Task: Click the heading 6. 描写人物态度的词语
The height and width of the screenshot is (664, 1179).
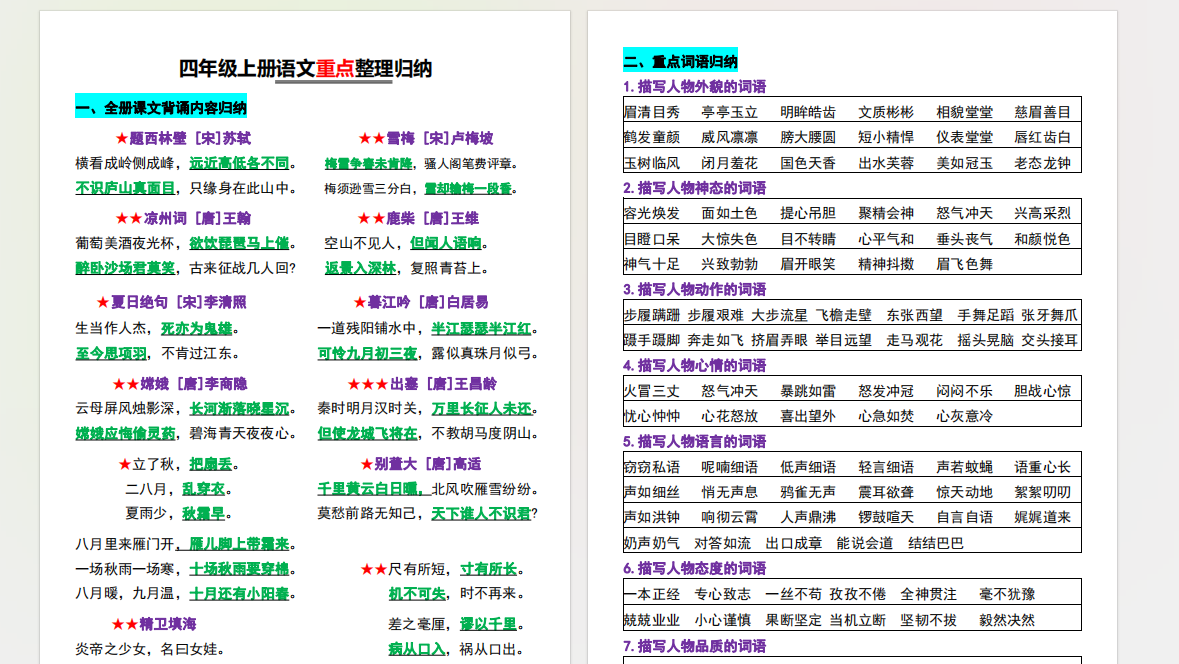Action: pyautogui.click(x=695, y=568)
